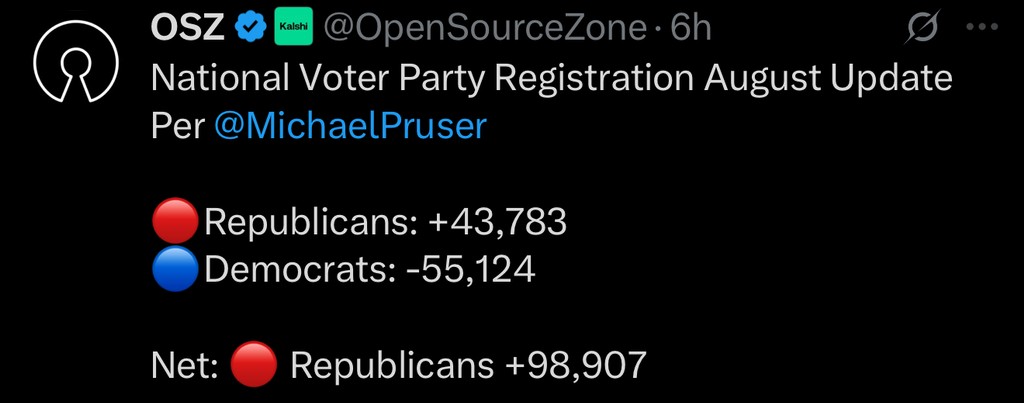Click the red circle emoji before Republicans: +43,783
The width and height of the screenshot is (1024, 403).
(175, 222)
